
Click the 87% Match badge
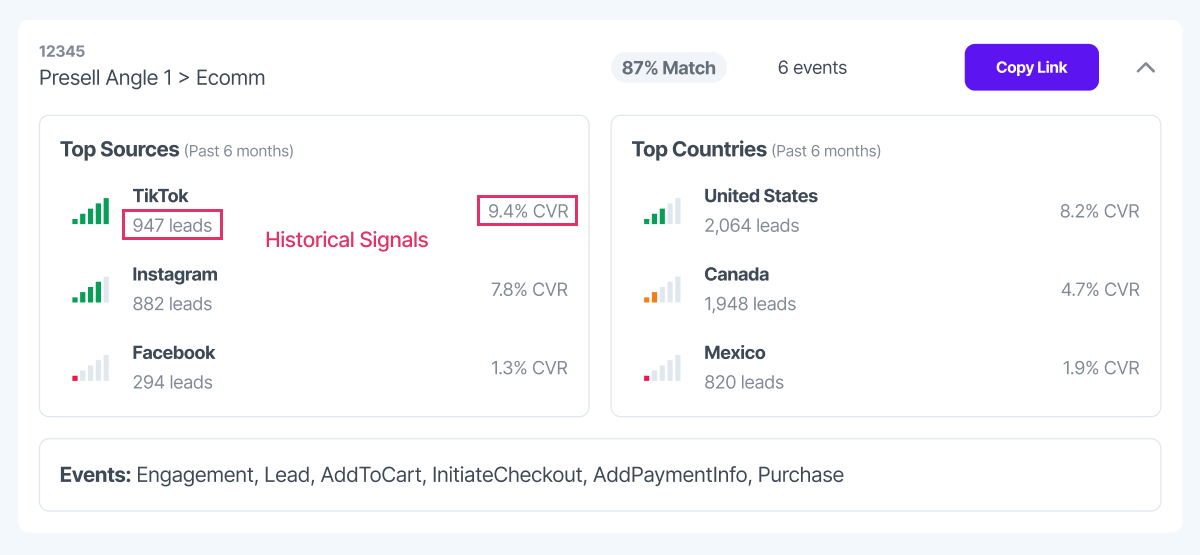[x=669, y=68]
